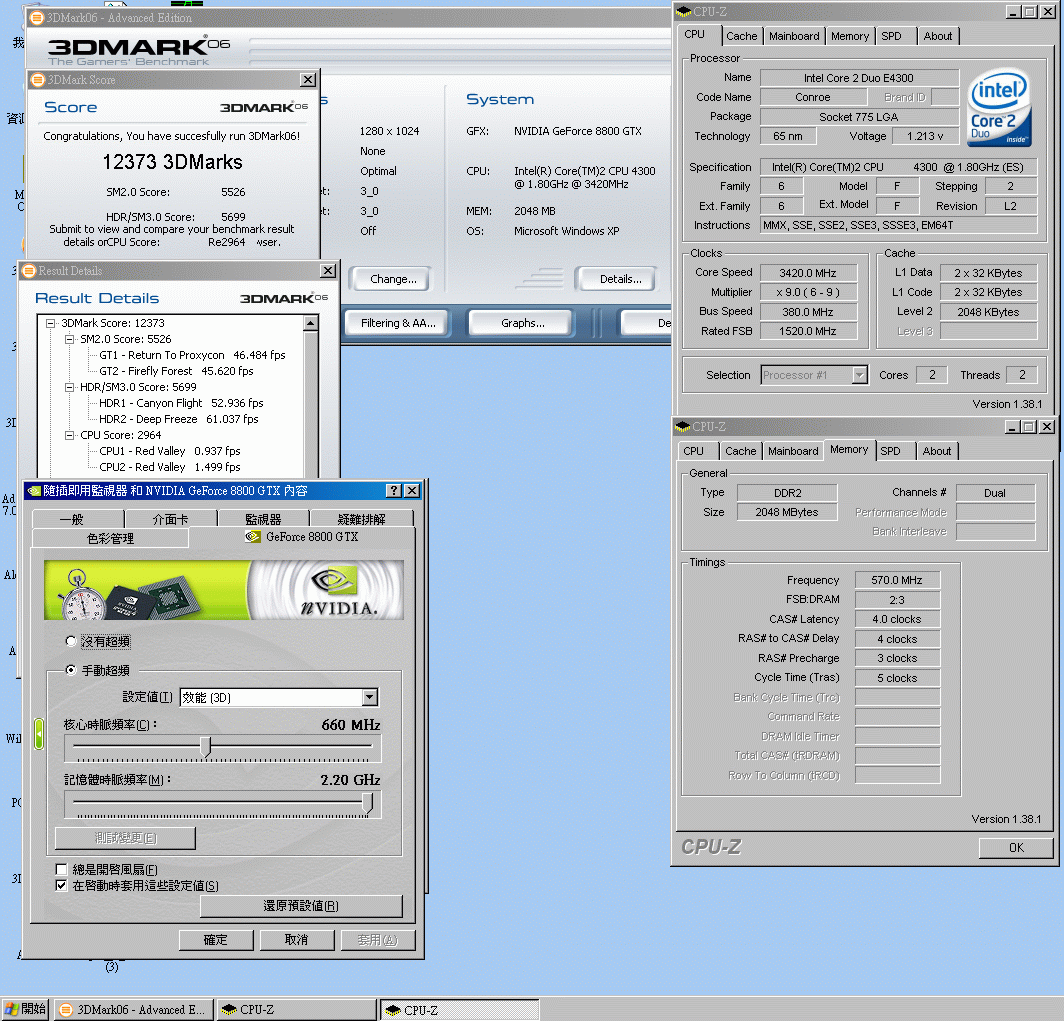Switch to first CPU-Z taskbar button
This screenshot has height=1021, width=1064.
pyautogui.click(x=296, y=1009)
